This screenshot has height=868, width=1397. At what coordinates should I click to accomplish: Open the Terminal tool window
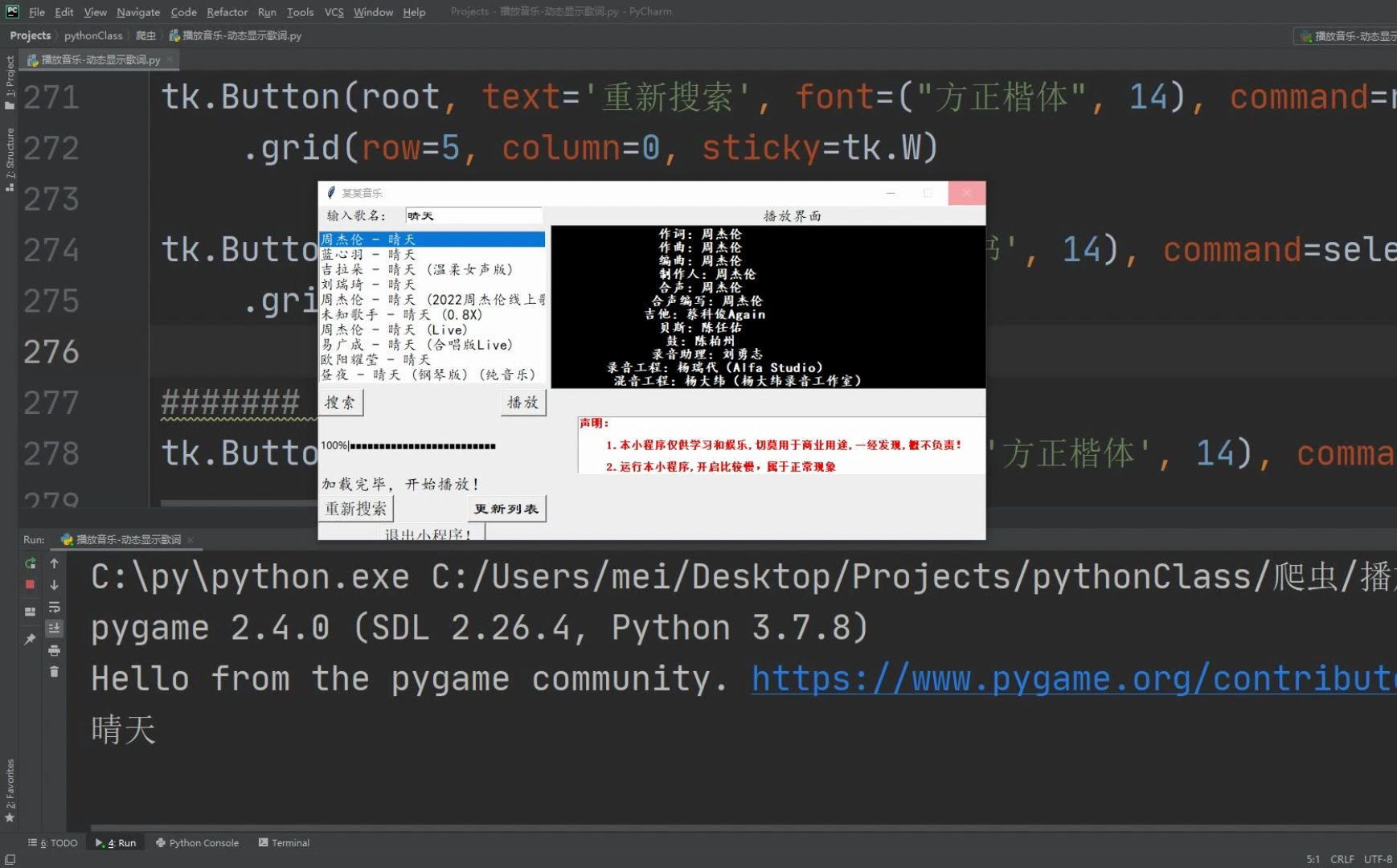[284, 843]
